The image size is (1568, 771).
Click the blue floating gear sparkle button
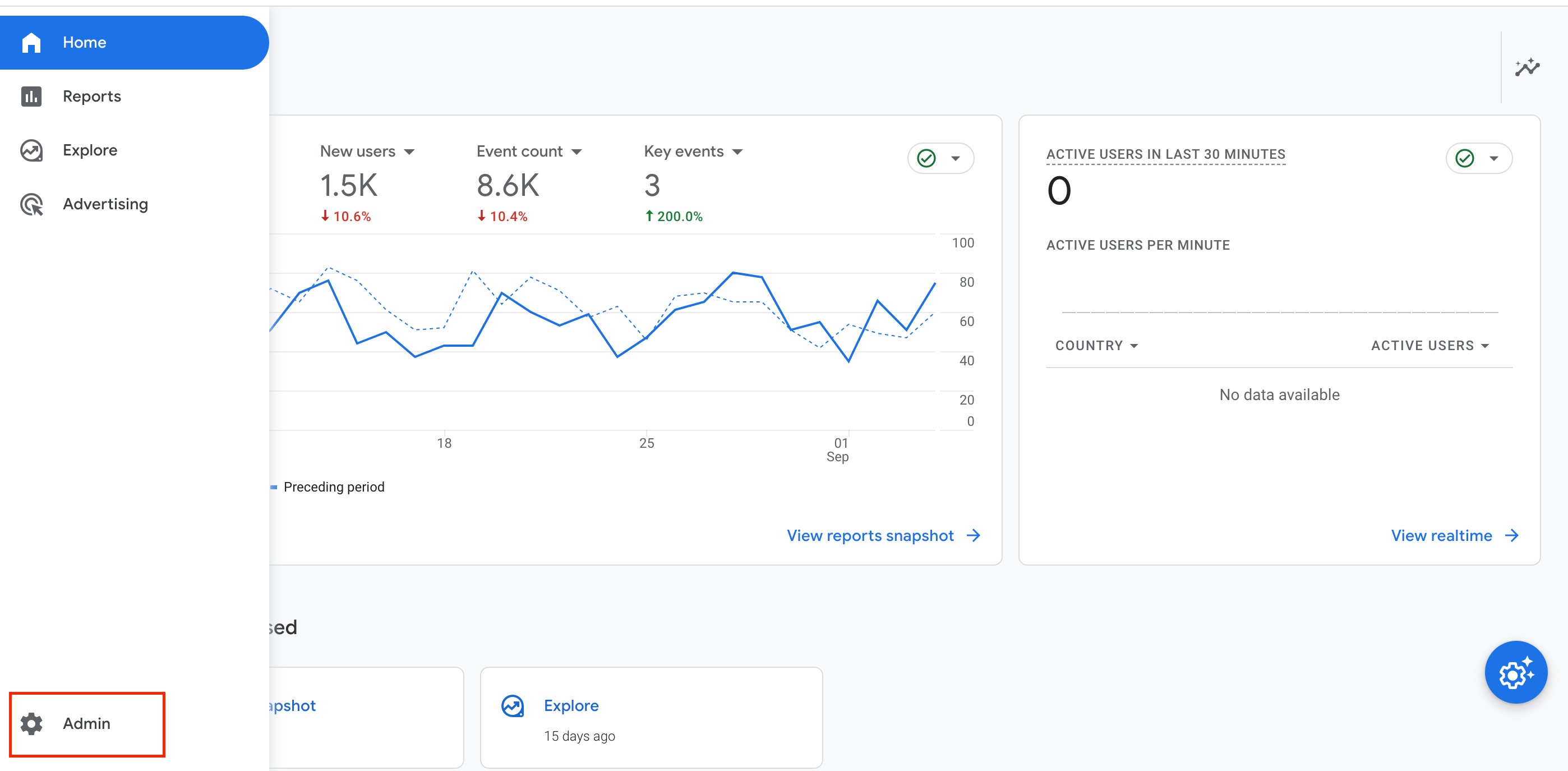pyautogui.click(x=1515, y=672)
